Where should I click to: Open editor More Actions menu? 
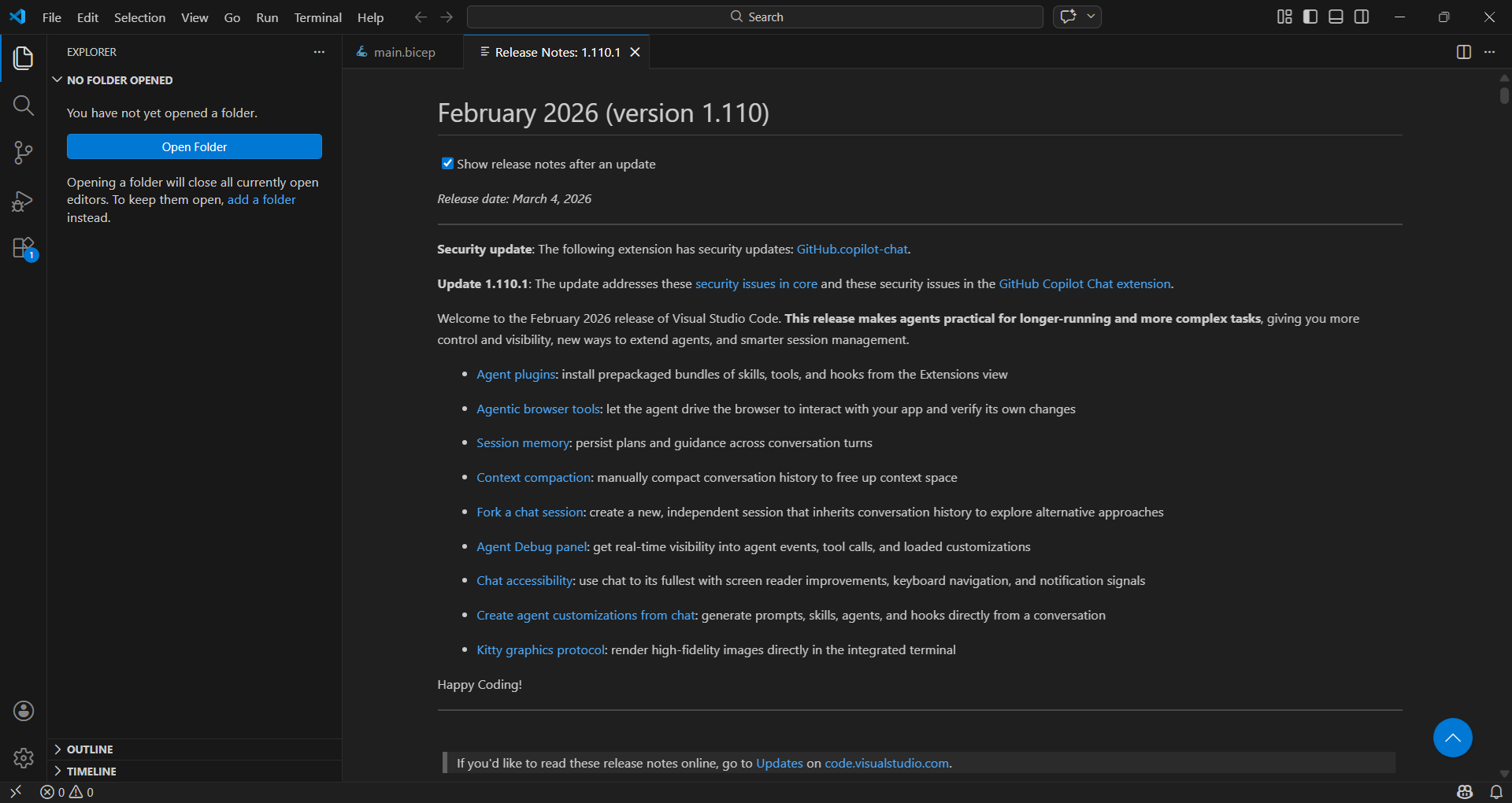pyautogui.click(x=1489, y=52)
